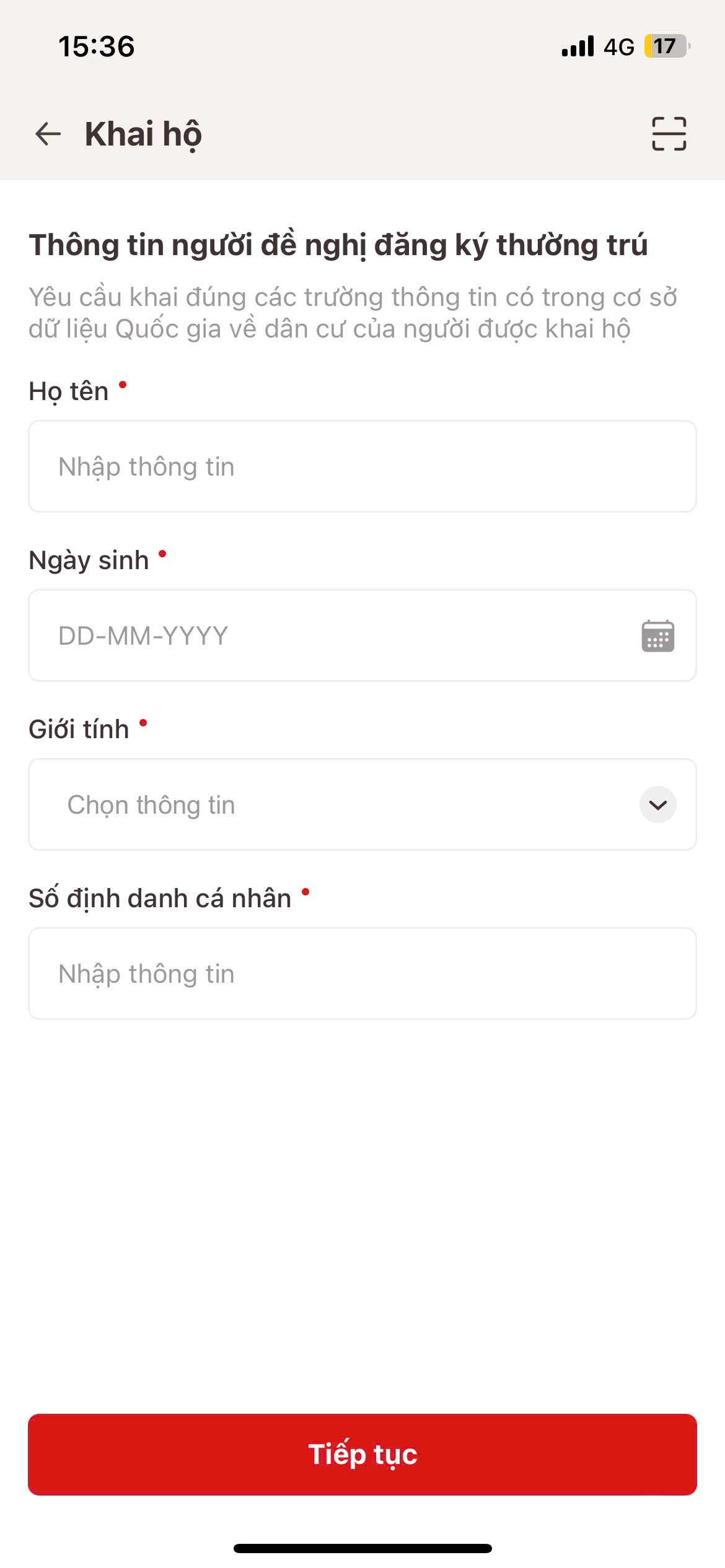Screen dimensions: 725x1568
Task: Tap the "Giới tính" field label
Action: click(79, 730)
